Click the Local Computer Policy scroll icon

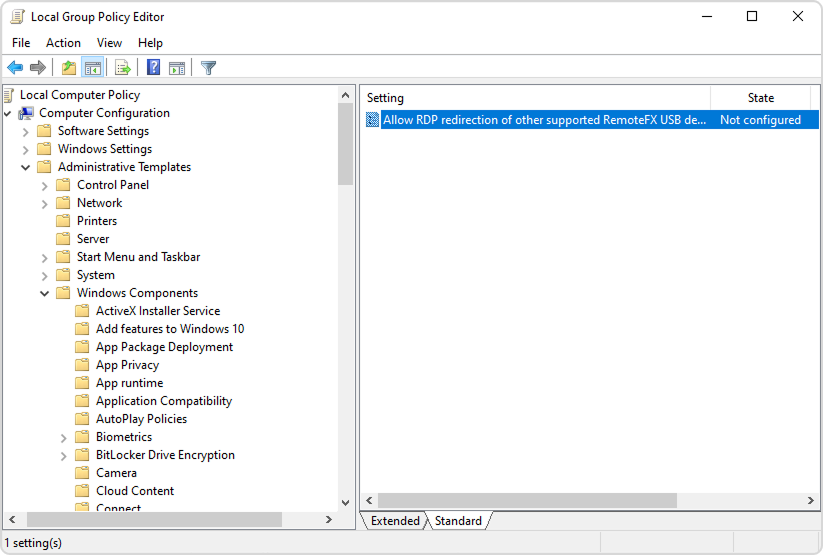[x=8, y=95]
